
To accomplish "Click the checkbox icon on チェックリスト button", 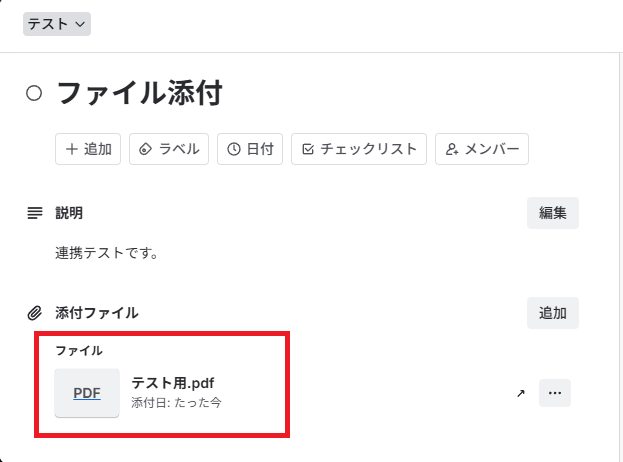I will [x=308, y=149].
